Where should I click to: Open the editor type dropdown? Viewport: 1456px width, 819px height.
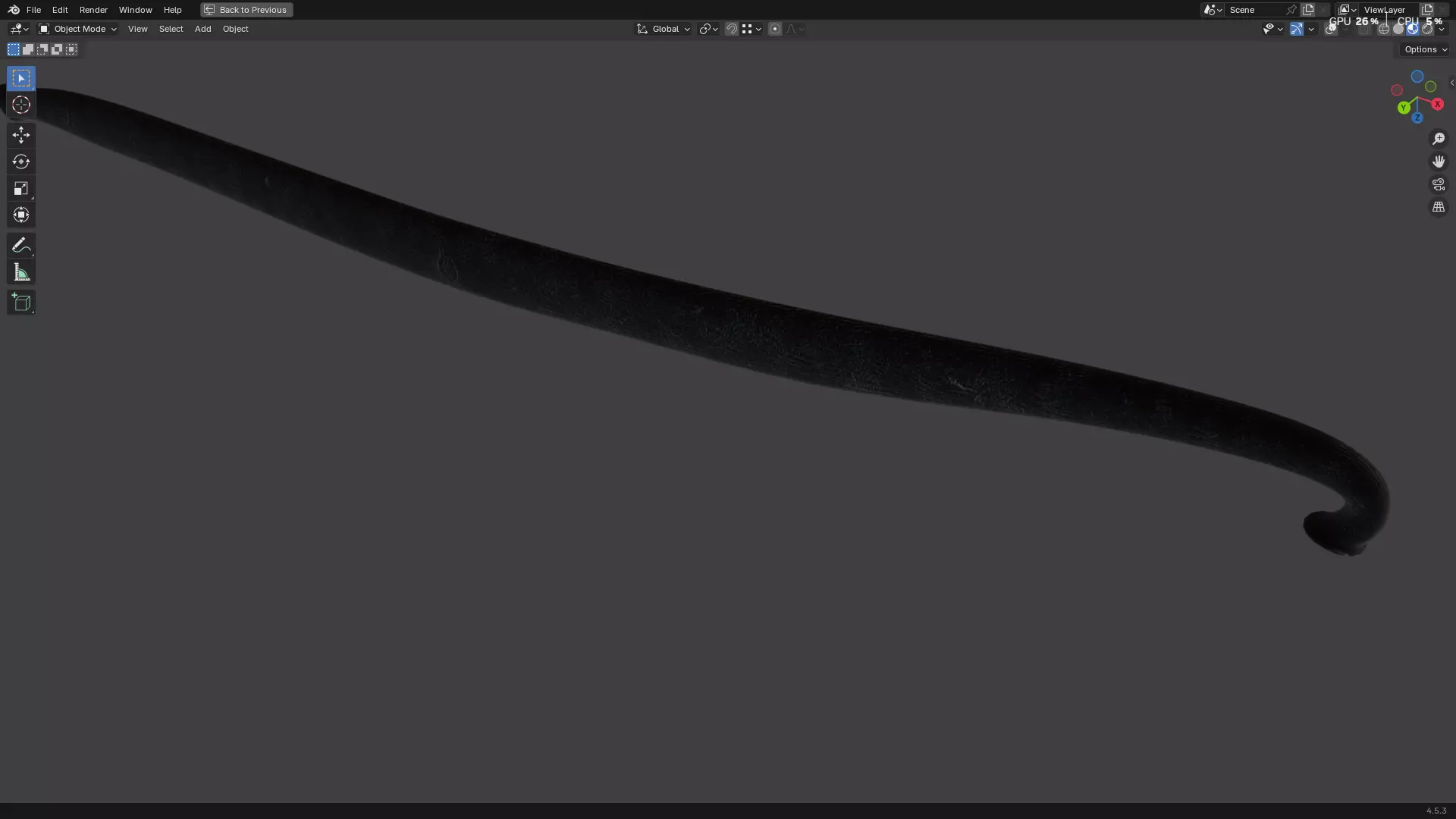(18, 29)
